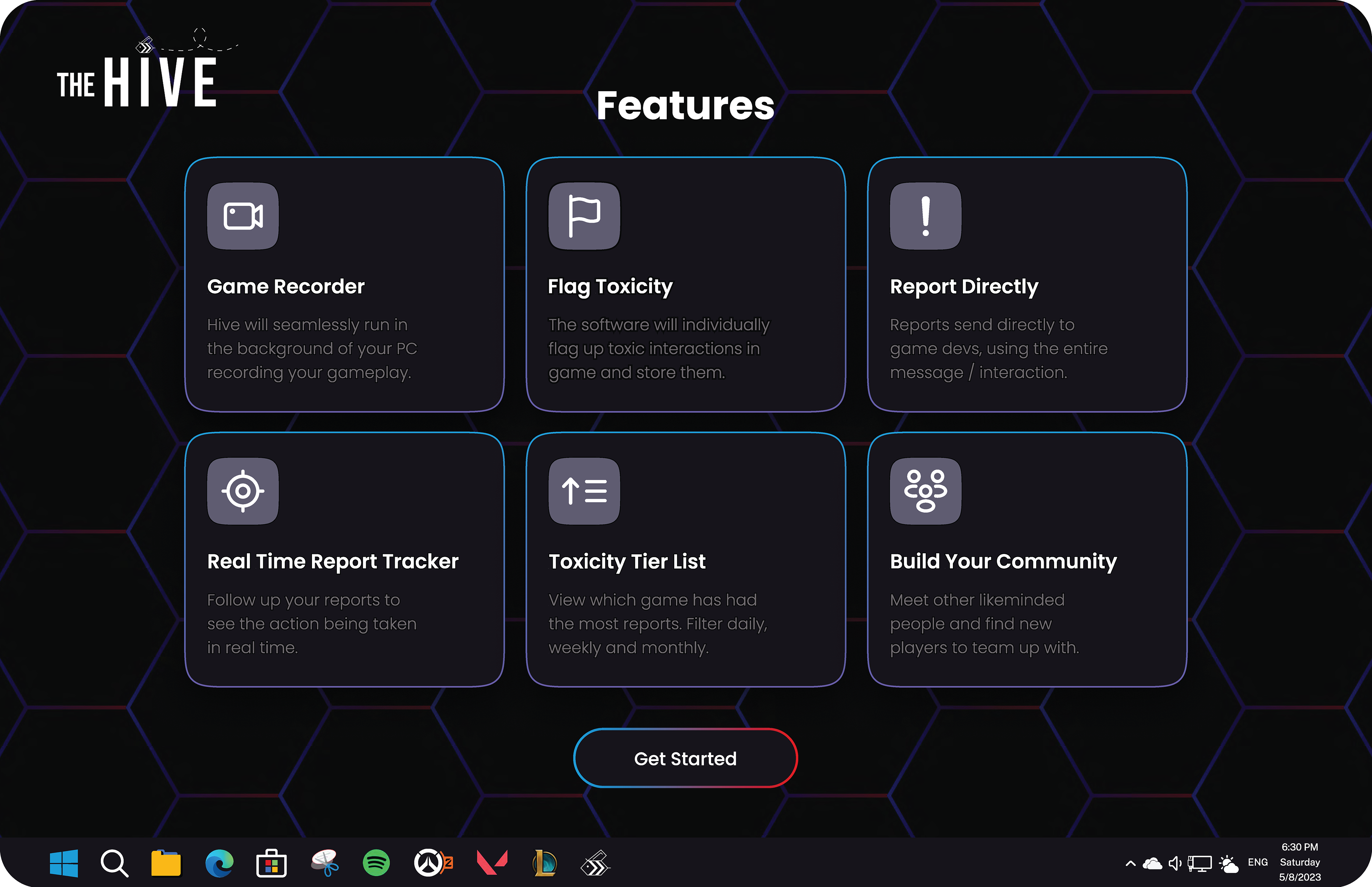Click the weather tray icon
The width and height of the screenshot is (1372, 887).
click(x=1229, y=863)
